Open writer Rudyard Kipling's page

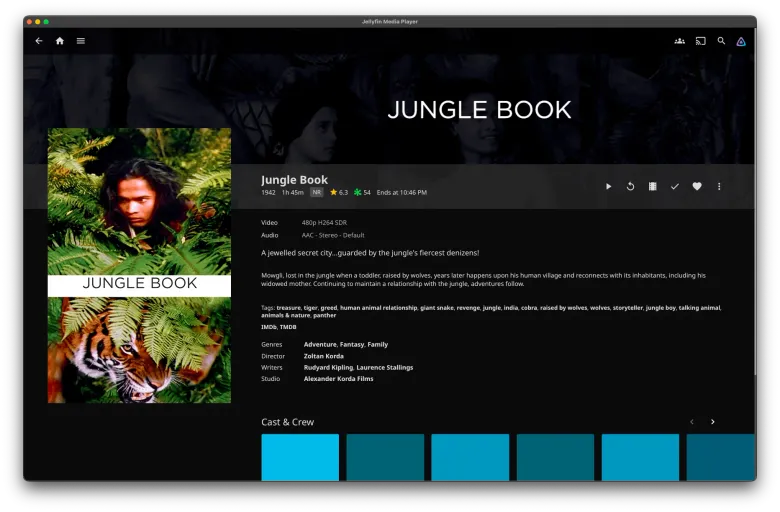pyautogui.click(x=328, y=368)
